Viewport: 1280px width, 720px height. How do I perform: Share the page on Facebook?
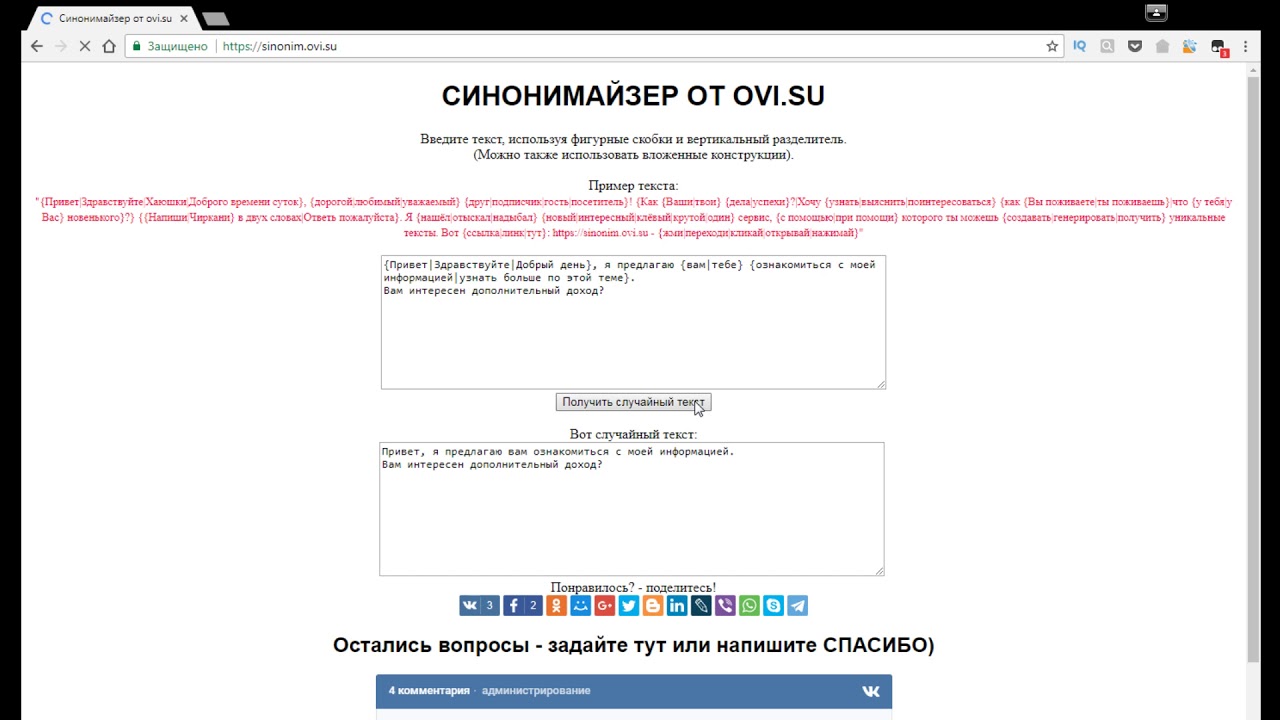pyautogui.click(x=523, y=605)
